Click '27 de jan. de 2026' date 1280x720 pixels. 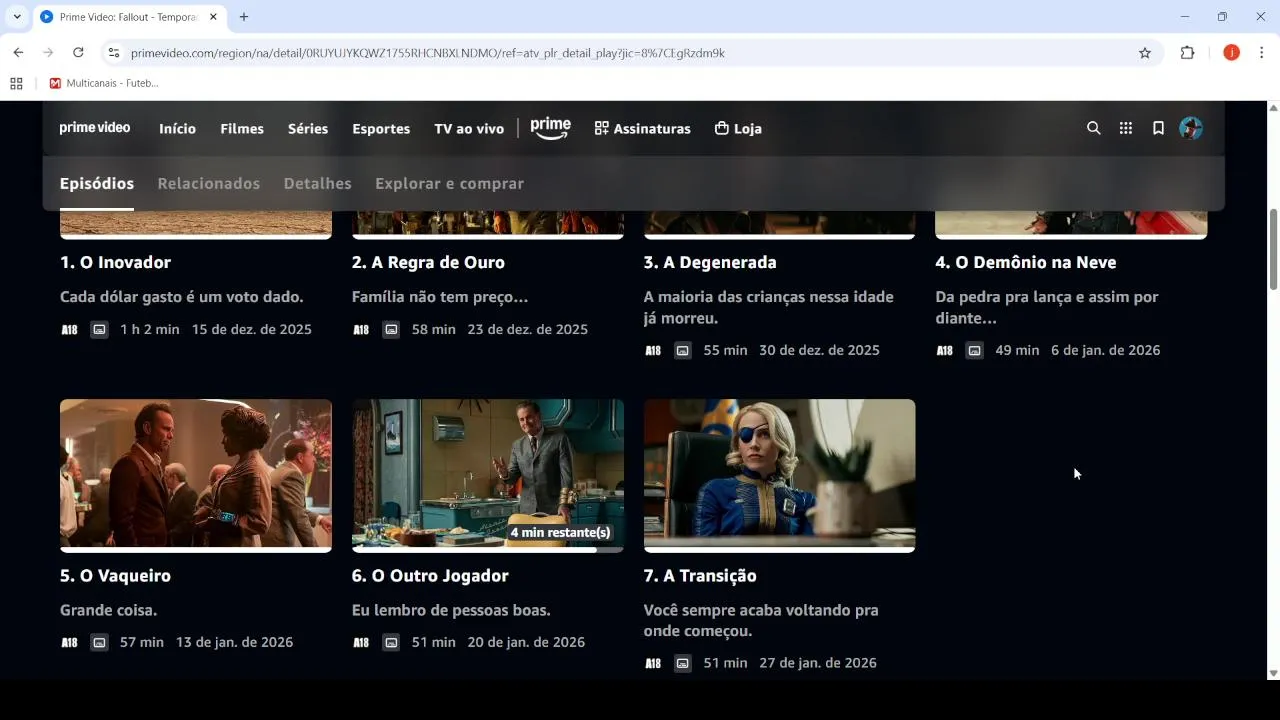click(818, 663)
